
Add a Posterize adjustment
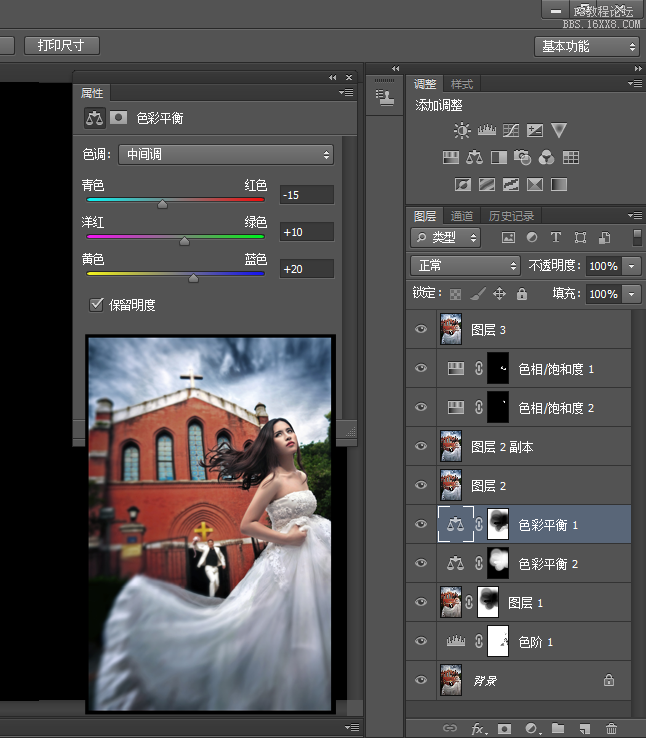click(x=486, y=184)
